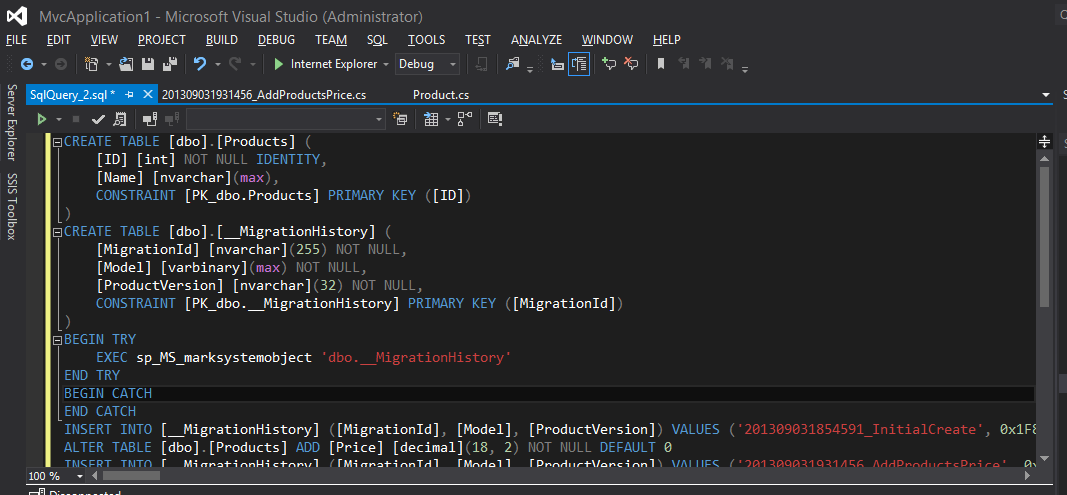Click the Navigate Backward arrow icon
This screenshot has width=1067, height=495.
(27, 64)
